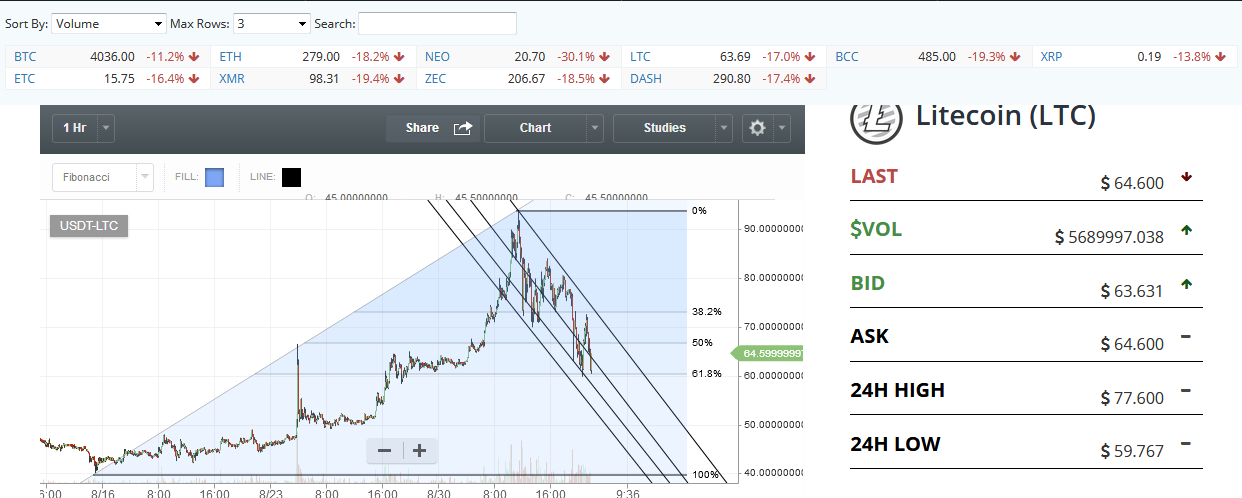This screenshot has height=498, width=1242.
Task: Click BTC price 4036.00
Action: pyautogui.click(x=112, y=57)
